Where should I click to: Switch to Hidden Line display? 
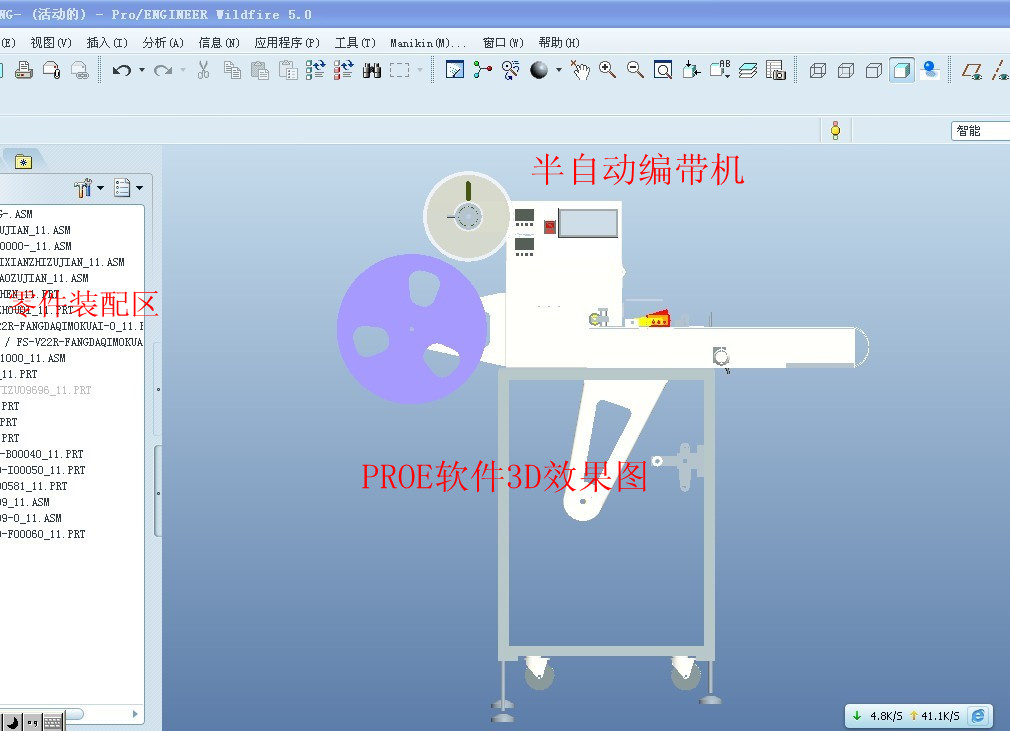(x=846, y=70)
